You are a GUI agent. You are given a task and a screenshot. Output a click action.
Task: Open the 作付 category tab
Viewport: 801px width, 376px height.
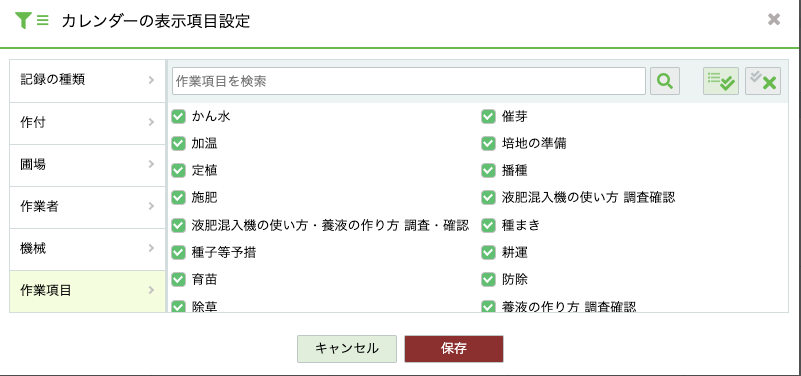[x=87, y=123]
